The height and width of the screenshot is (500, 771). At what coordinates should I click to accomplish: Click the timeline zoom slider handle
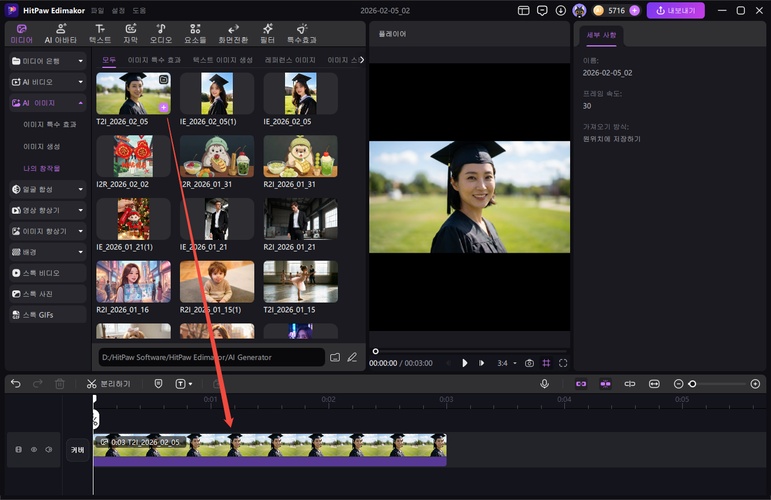point(692,384)
